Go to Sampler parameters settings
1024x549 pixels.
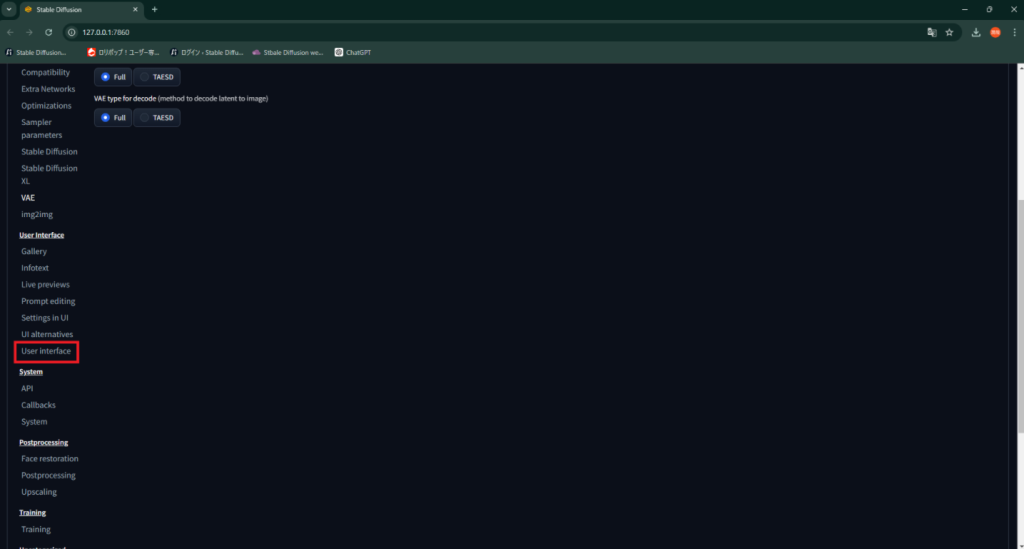42,128
